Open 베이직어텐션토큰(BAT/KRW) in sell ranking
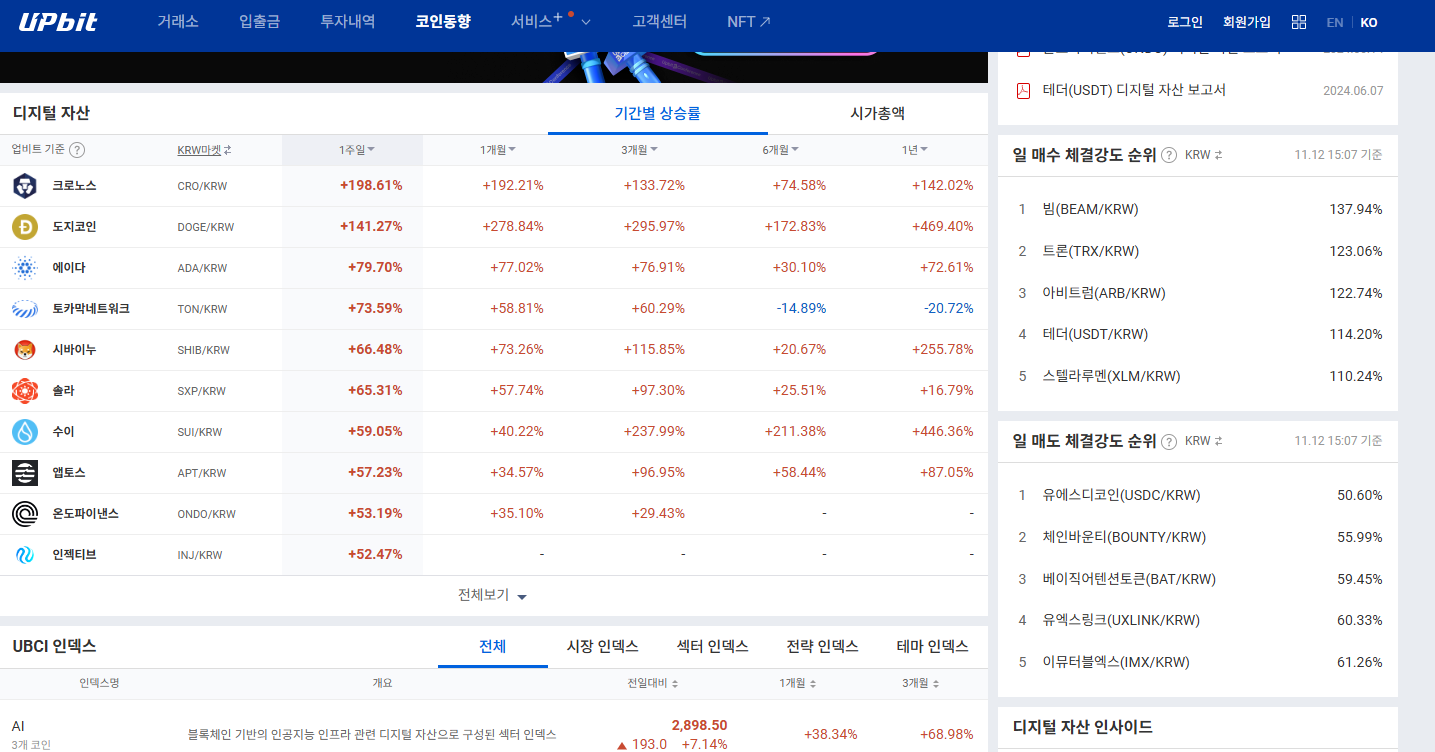This screenshot has width=1435, height=752. tap(1129, 579)
